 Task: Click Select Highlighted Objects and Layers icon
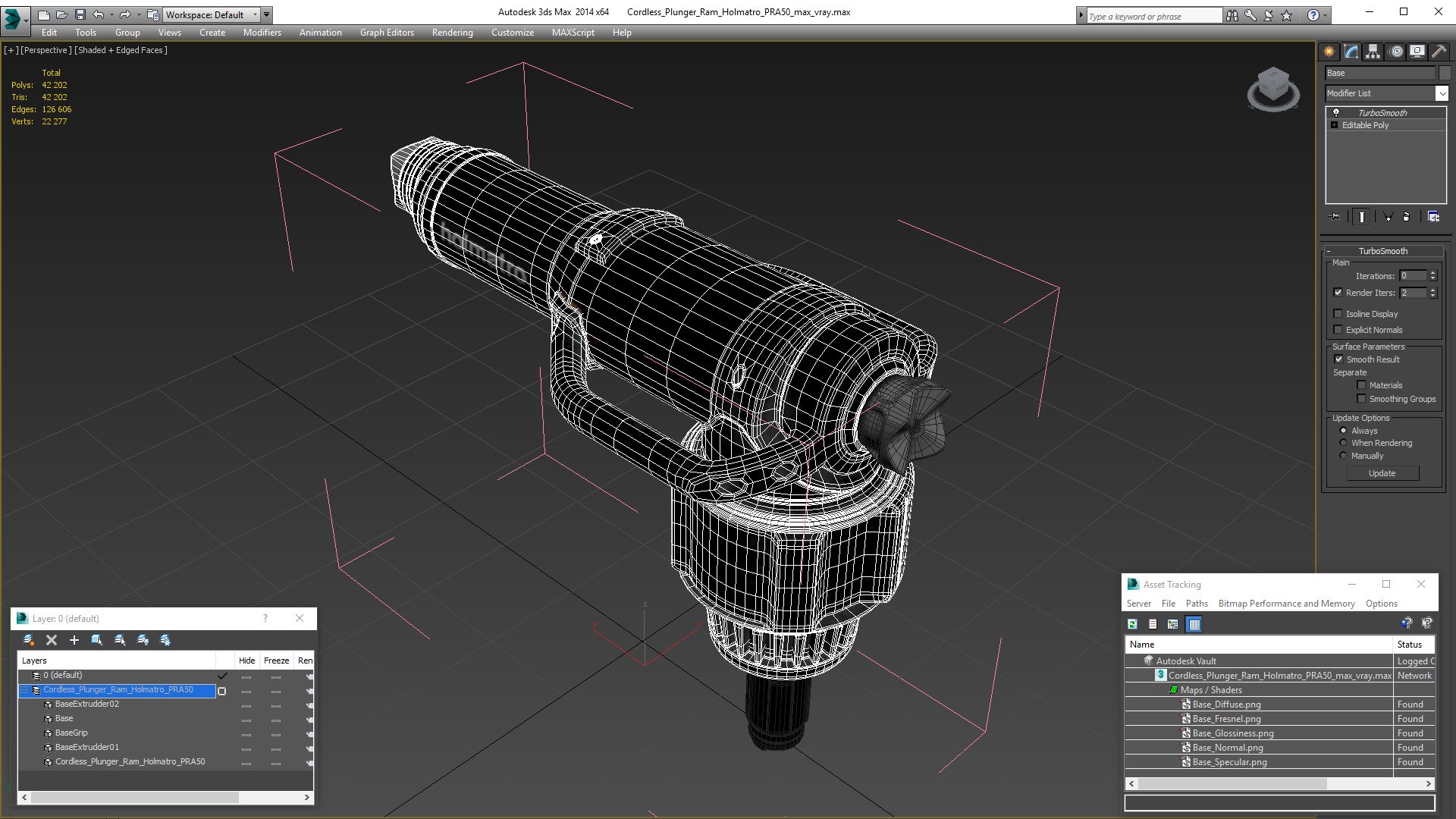[x=97, y=640]
